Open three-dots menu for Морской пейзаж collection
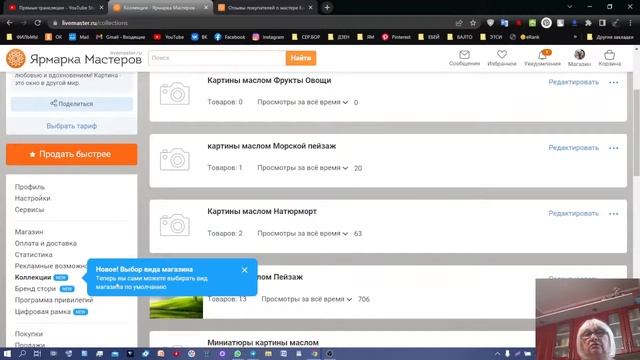Screen dimensions: 640x360 (613, 148)
